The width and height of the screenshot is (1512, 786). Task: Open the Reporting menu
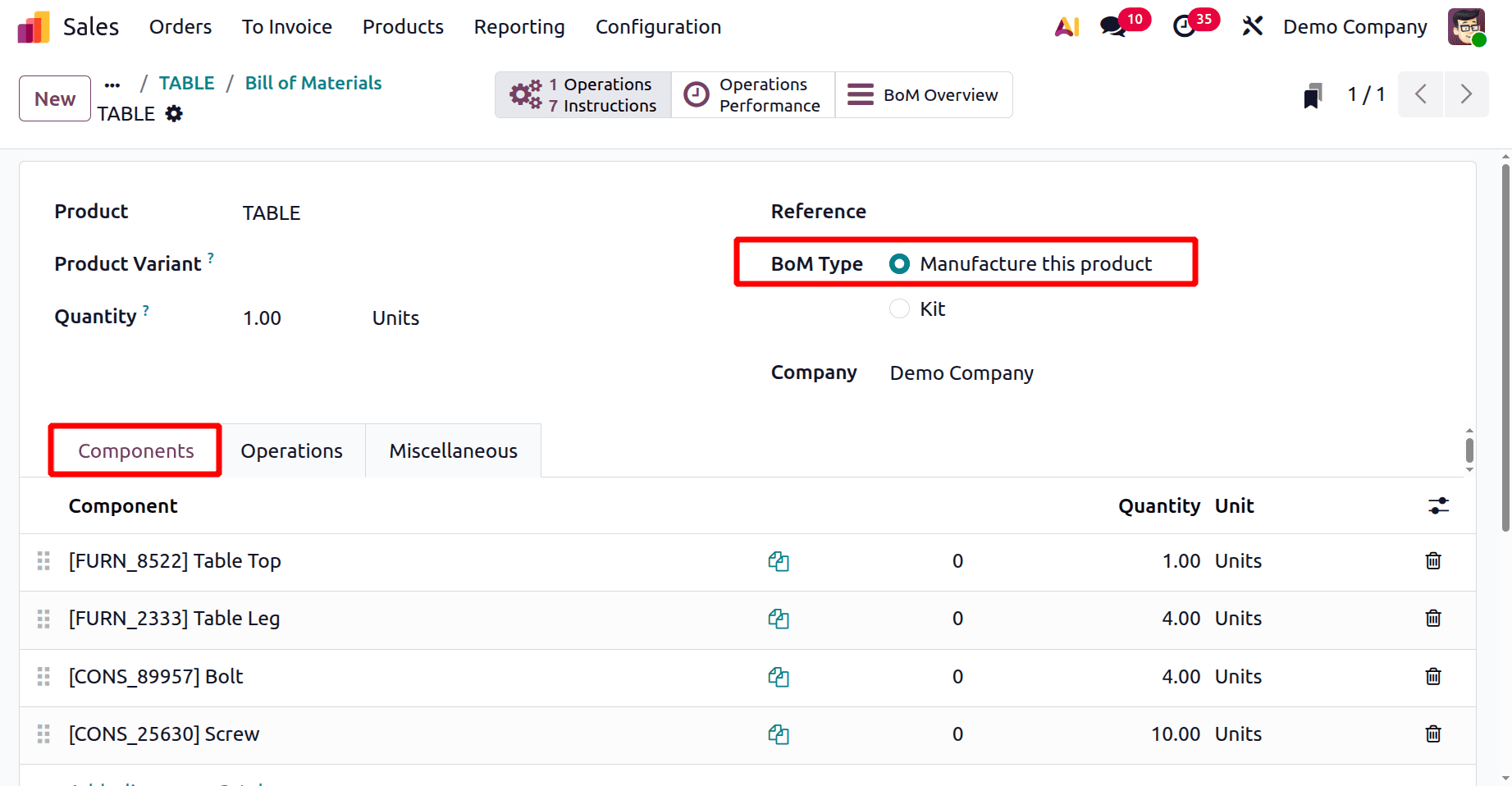coord(518,26)
